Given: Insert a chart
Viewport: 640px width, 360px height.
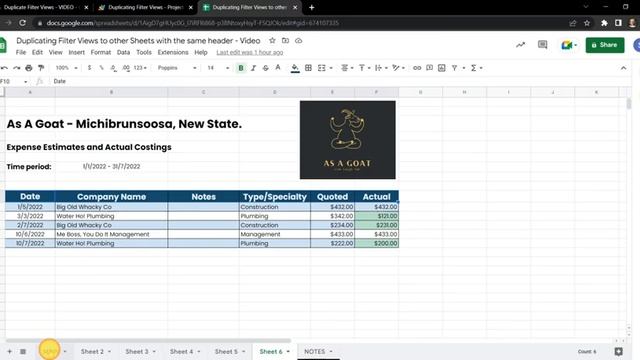Looking at the screenshot, I should pos(442,68).
